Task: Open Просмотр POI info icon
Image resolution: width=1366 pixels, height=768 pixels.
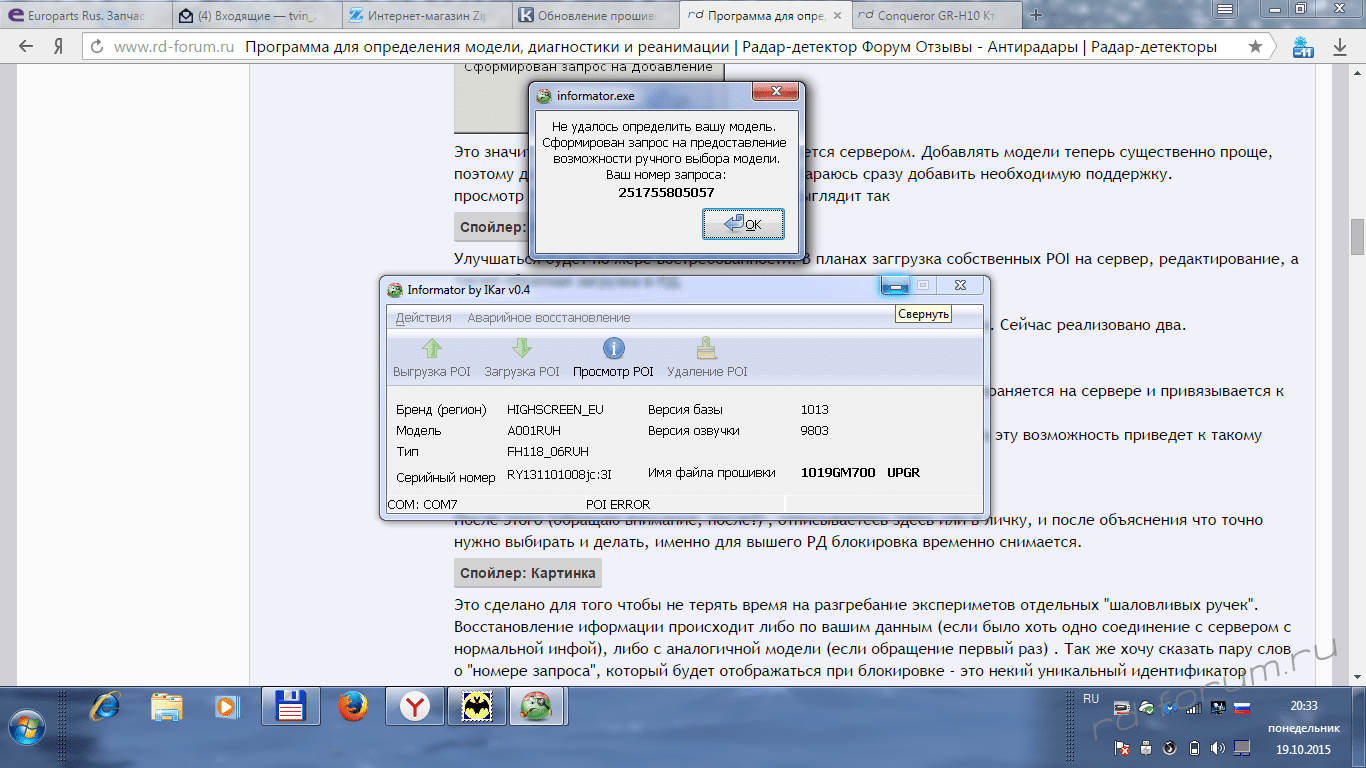Action: pyautogui.click(x=613, y=349)
